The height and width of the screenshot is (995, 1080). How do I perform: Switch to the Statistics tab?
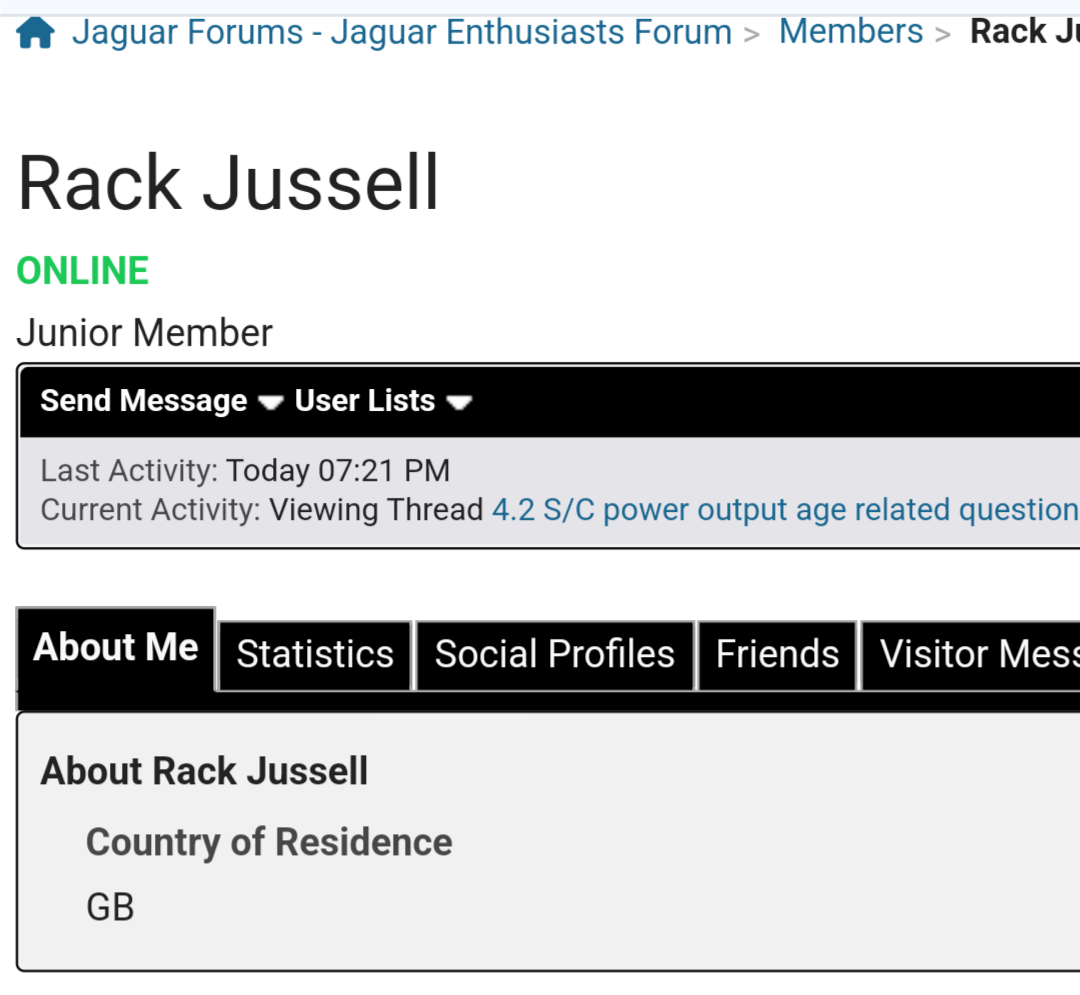pyautogui.click(x=315, y=654)
